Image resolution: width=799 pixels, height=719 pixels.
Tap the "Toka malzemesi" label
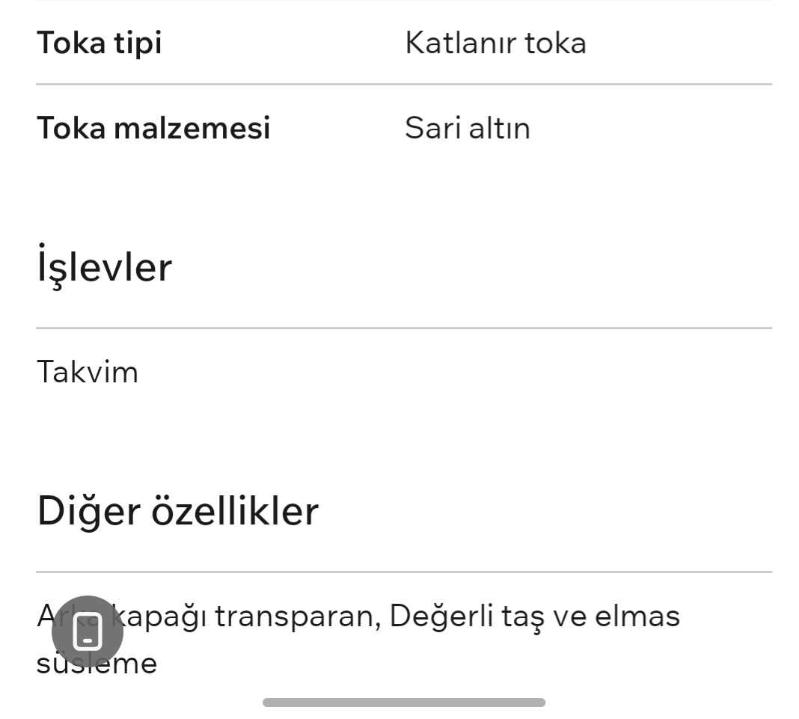pos(153,128)
